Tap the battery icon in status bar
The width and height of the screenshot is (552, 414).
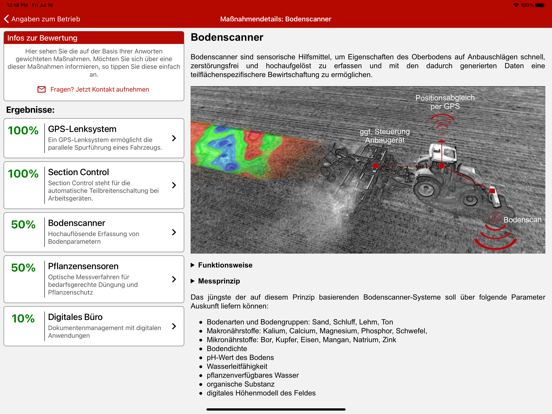(x=540, y=5)
